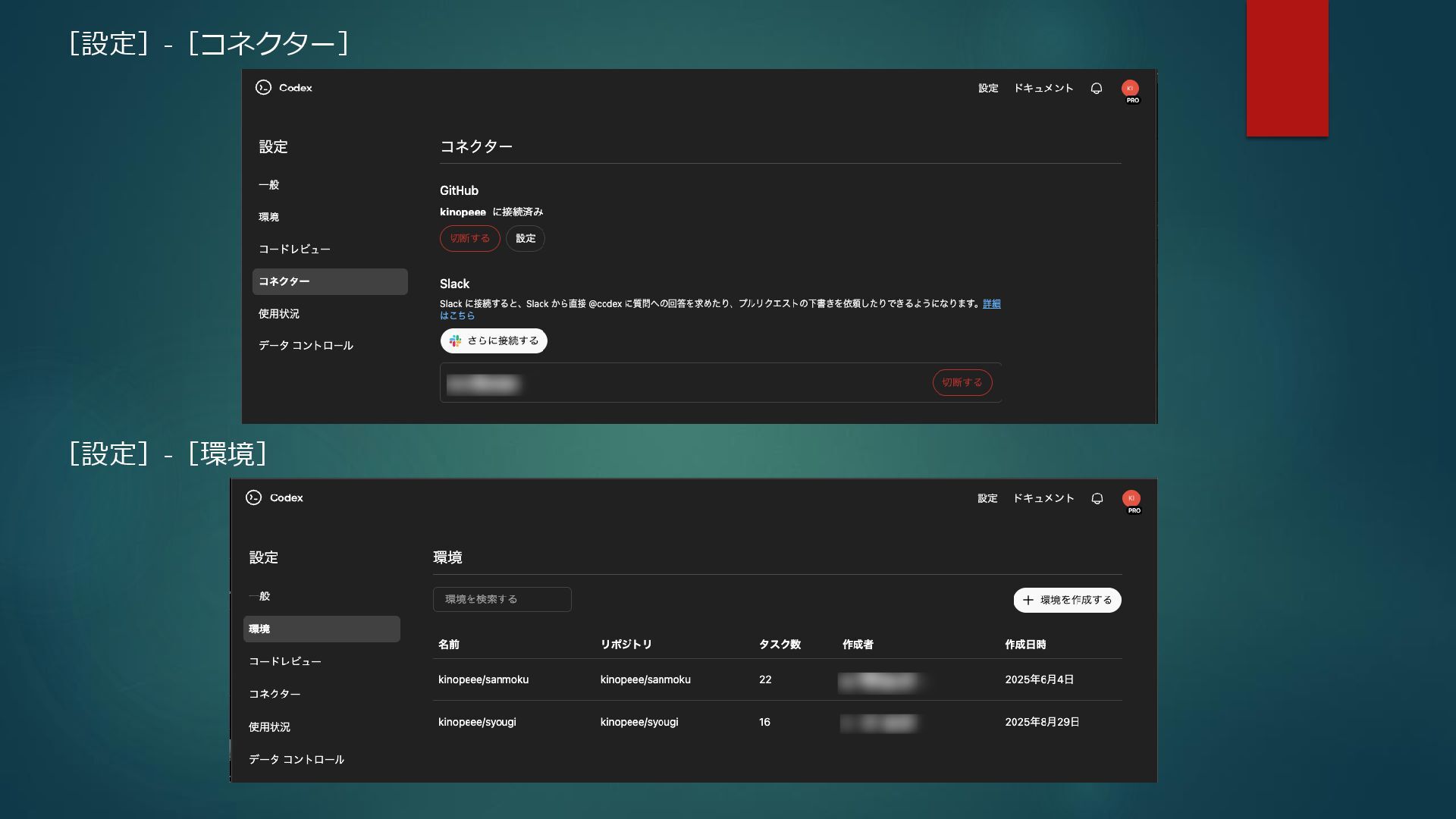The height and width of the screenshot is (819, 1456).
Task: Disconnect the Slack workspace via 切断する
Action: [x=962, y=383]
